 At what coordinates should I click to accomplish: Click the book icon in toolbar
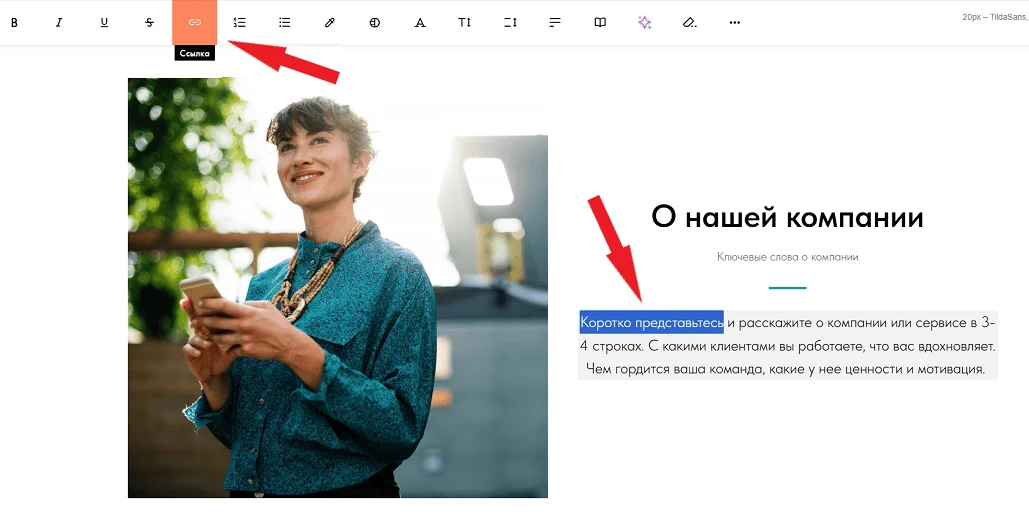600,22
